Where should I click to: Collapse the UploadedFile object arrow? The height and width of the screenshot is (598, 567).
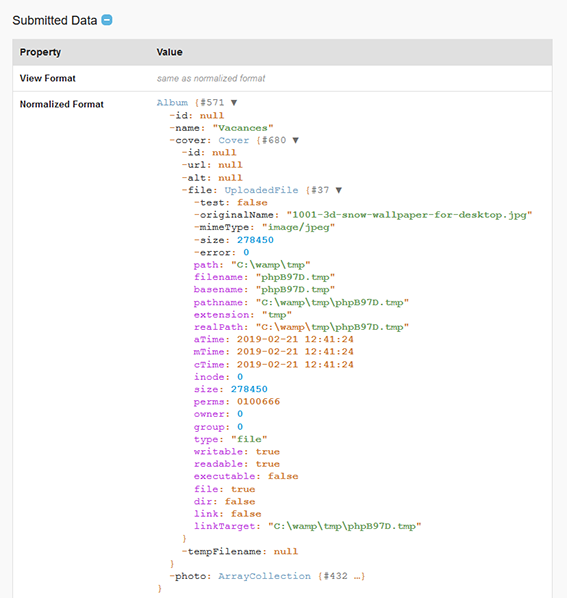click(339, 190)
